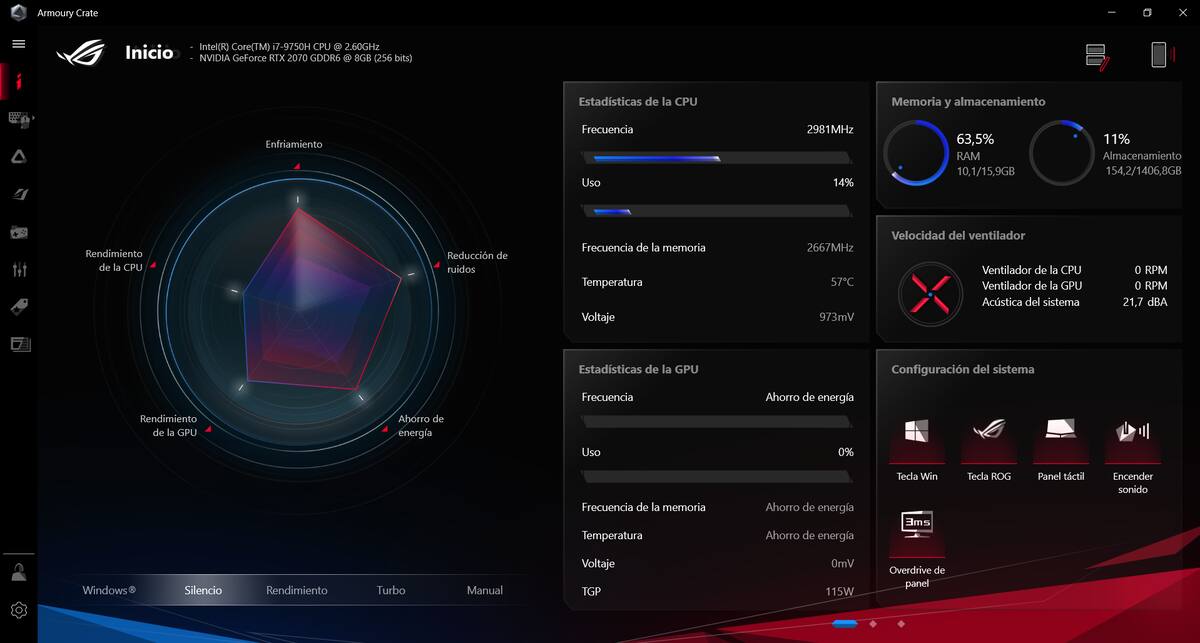Click the Enfriamiento radar label
Viewport: 1200px width, 643px height.
[x=294, y=144]
